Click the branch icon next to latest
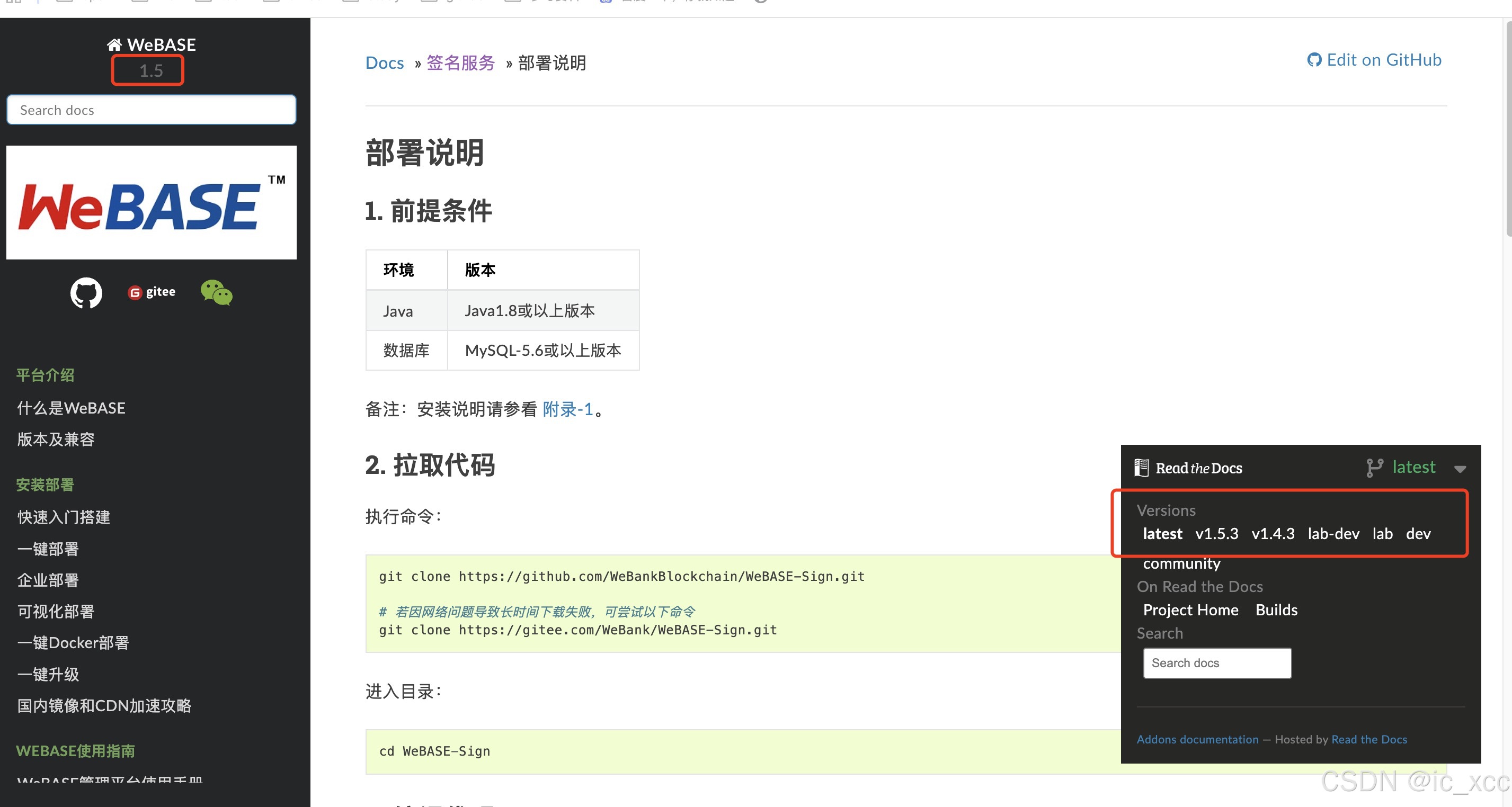The image size is (1512, 807). (x=1374, y=468)
